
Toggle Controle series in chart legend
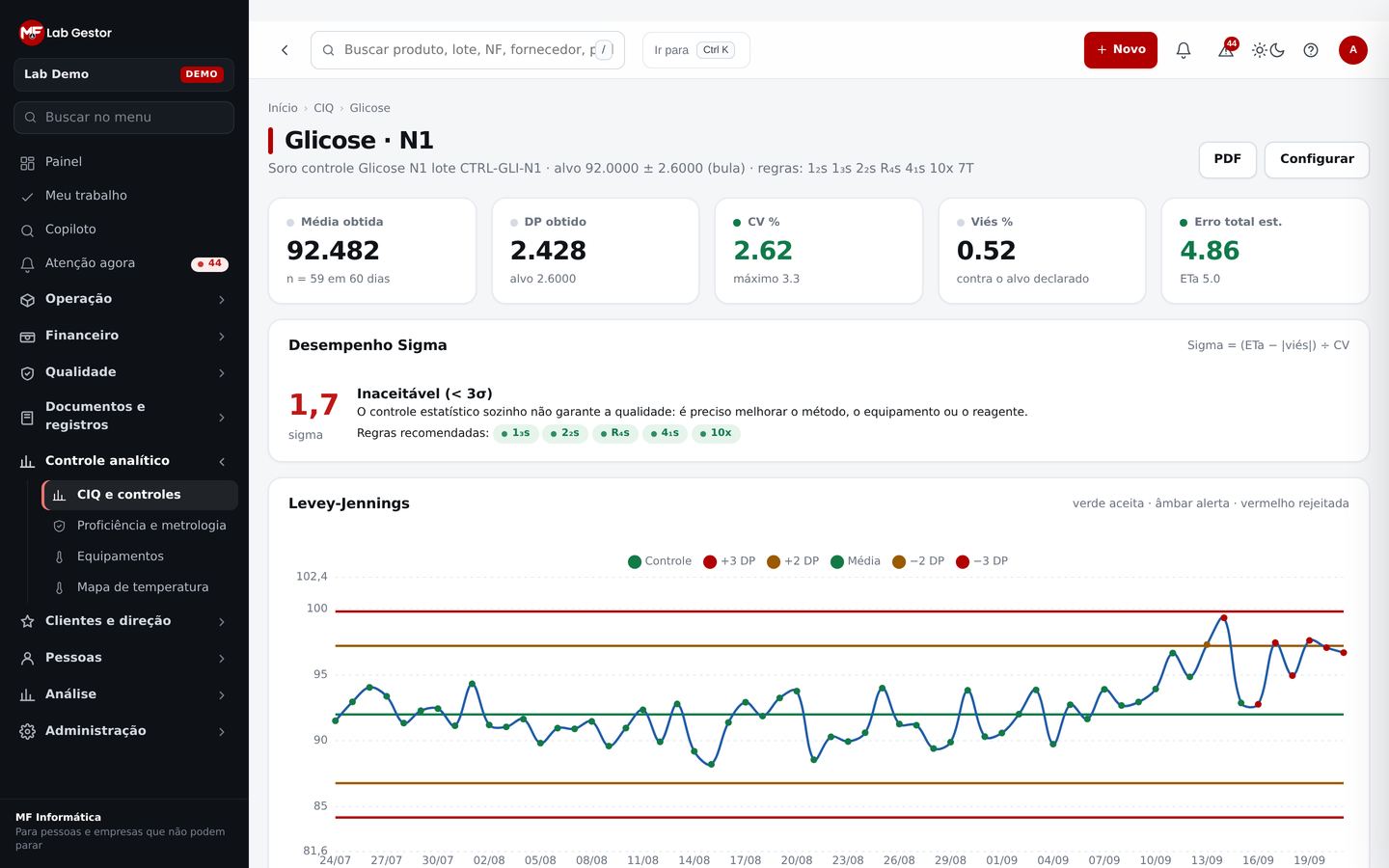click(660, 561)
